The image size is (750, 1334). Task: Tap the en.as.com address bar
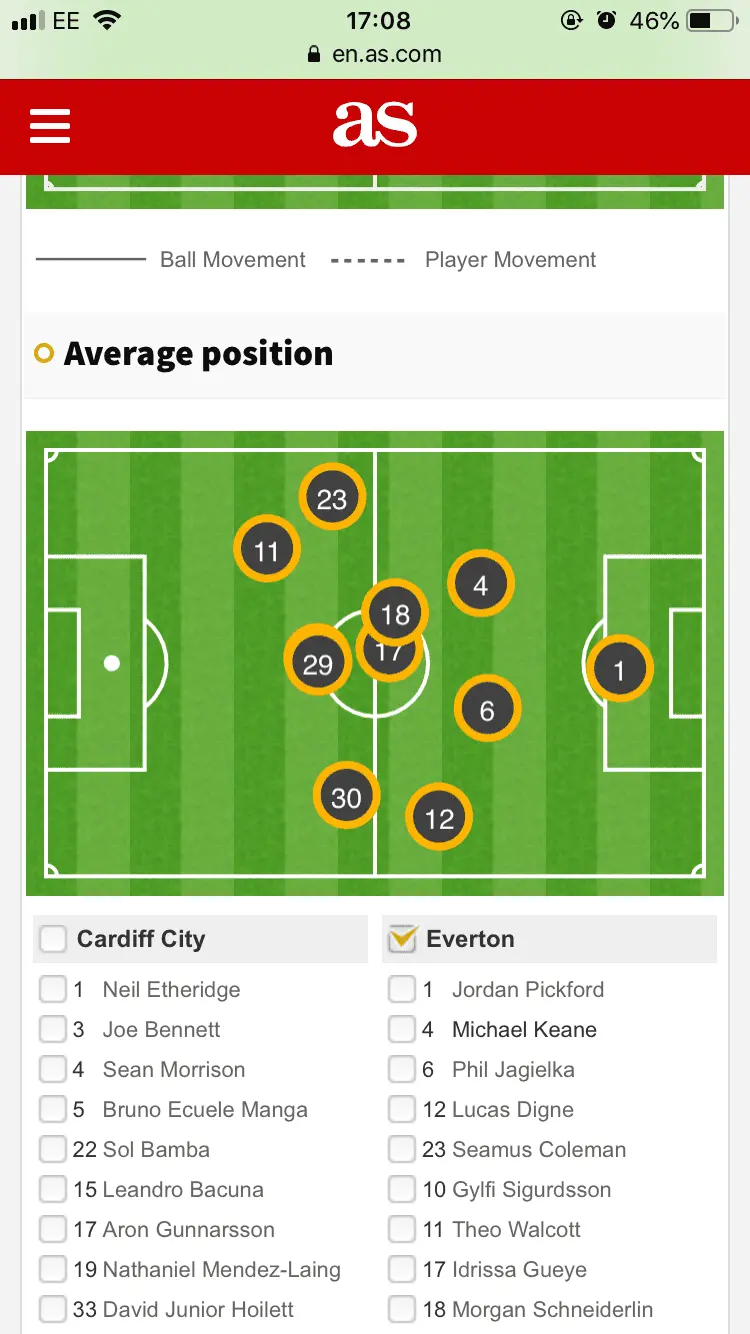(375, 55)
